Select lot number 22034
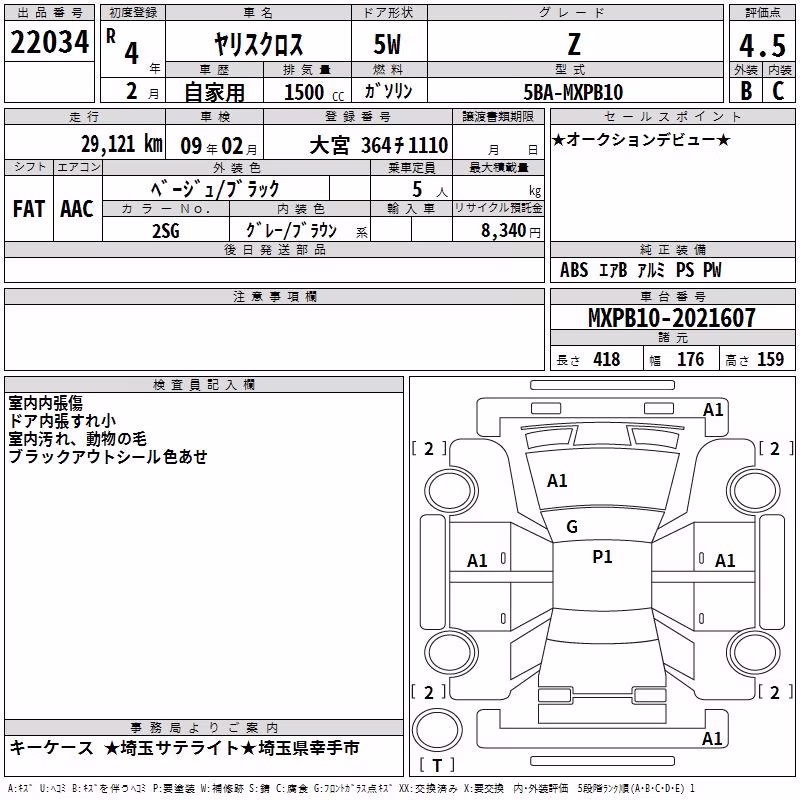Image resolution: width=800 pixels, height=800 pixels. click(x=49, y=42)
